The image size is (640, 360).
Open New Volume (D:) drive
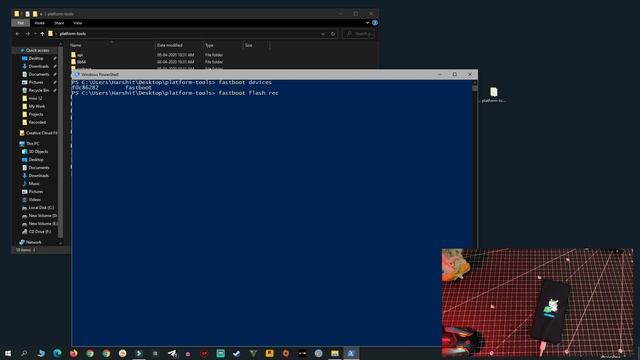pyautogui.click(x=42, y=216)
